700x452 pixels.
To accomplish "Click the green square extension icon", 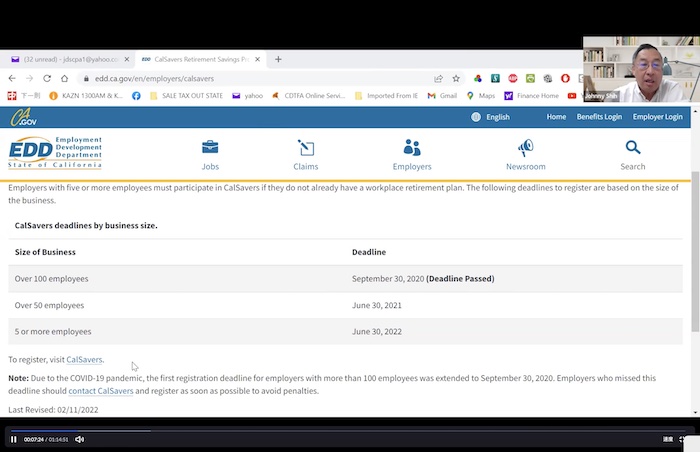I will (x=530, y=79).
